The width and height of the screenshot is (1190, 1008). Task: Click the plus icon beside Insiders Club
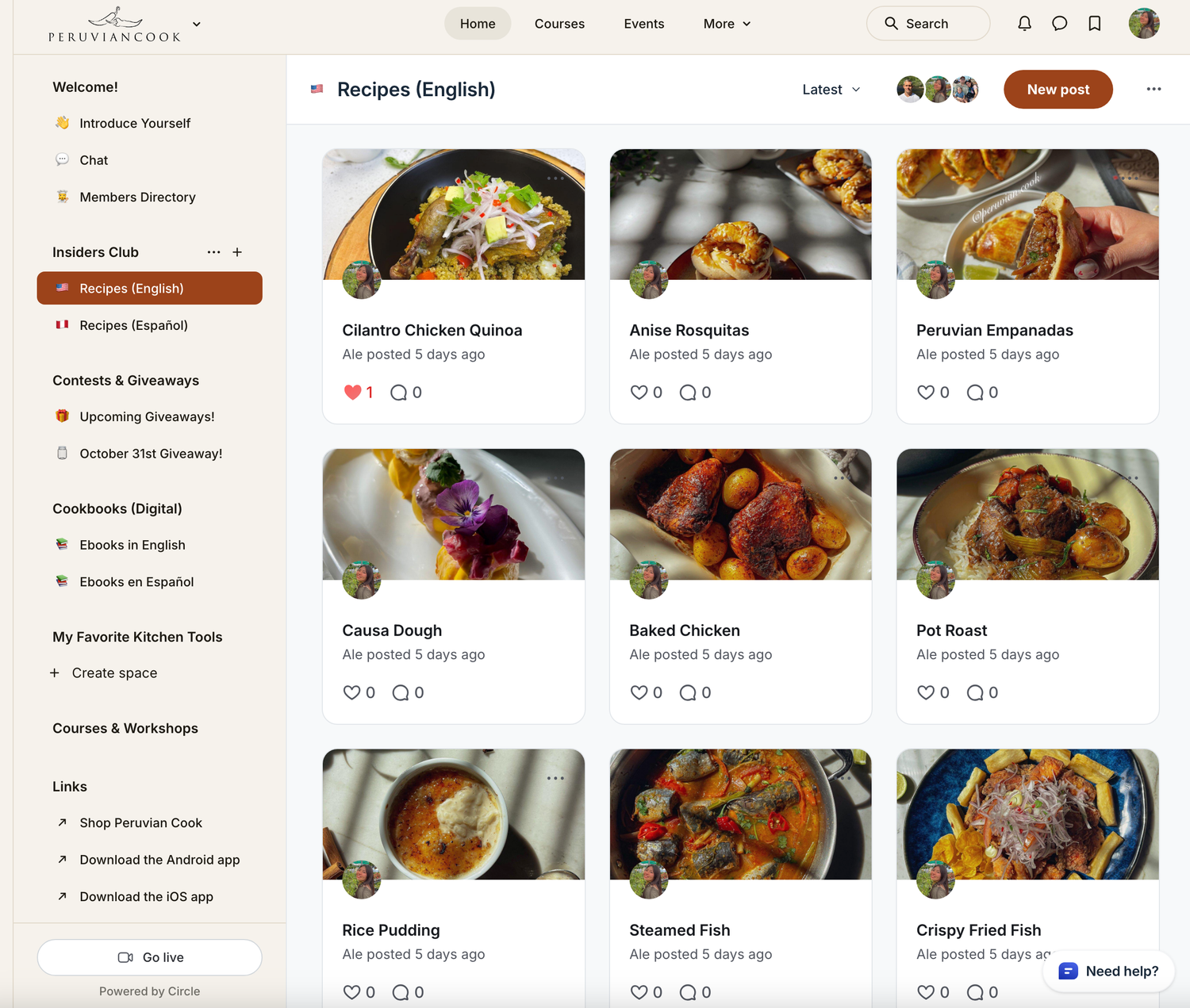[x=237, y=252]
